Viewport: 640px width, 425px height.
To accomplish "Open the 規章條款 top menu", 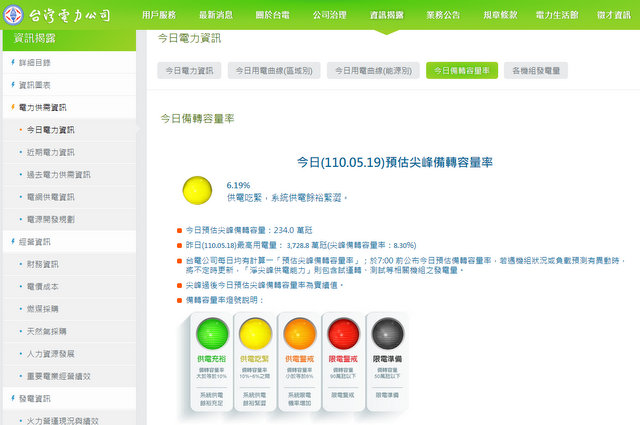I will click(x=500, y=15).
